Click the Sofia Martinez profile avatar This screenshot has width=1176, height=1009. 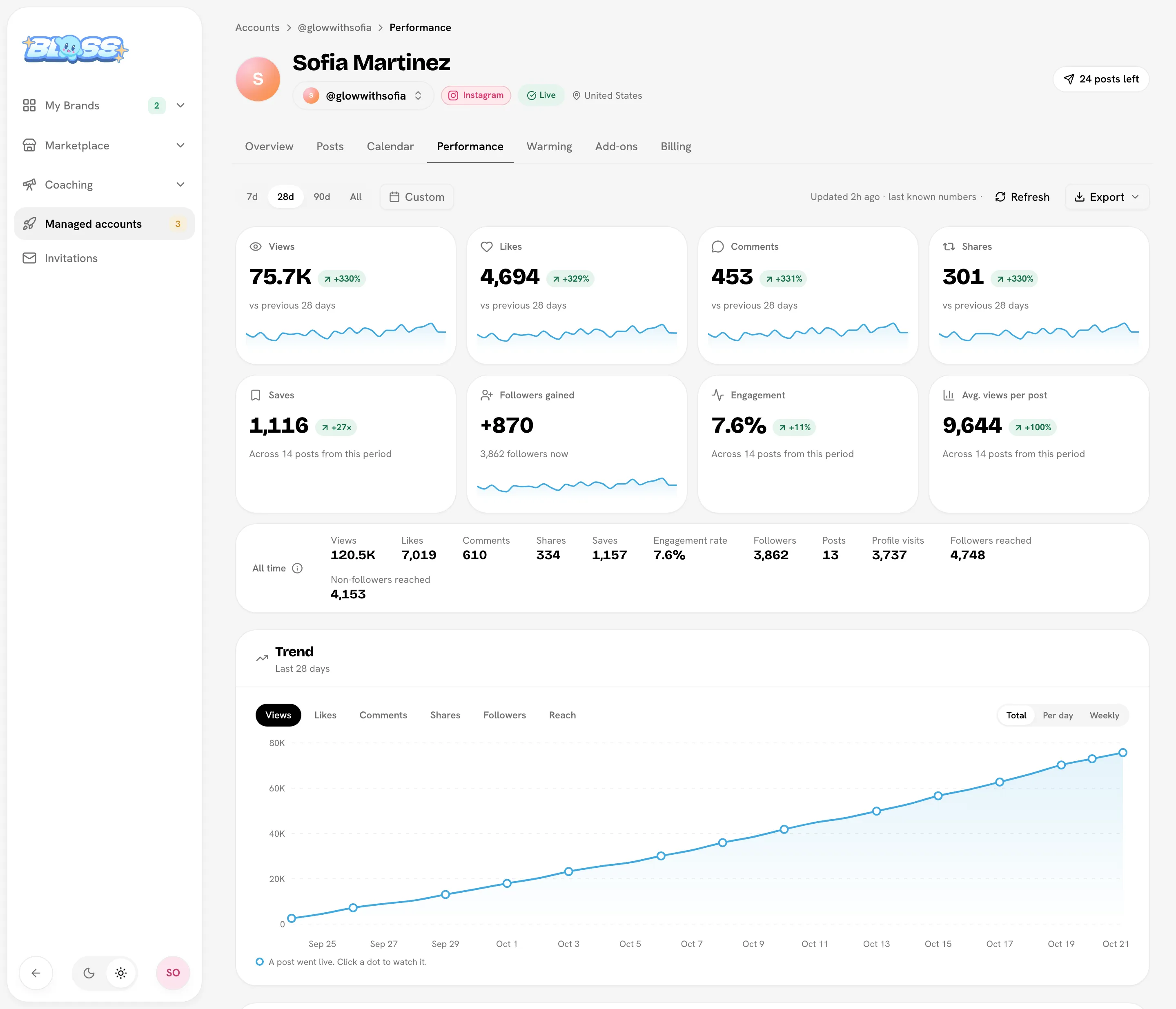[258, 79]
